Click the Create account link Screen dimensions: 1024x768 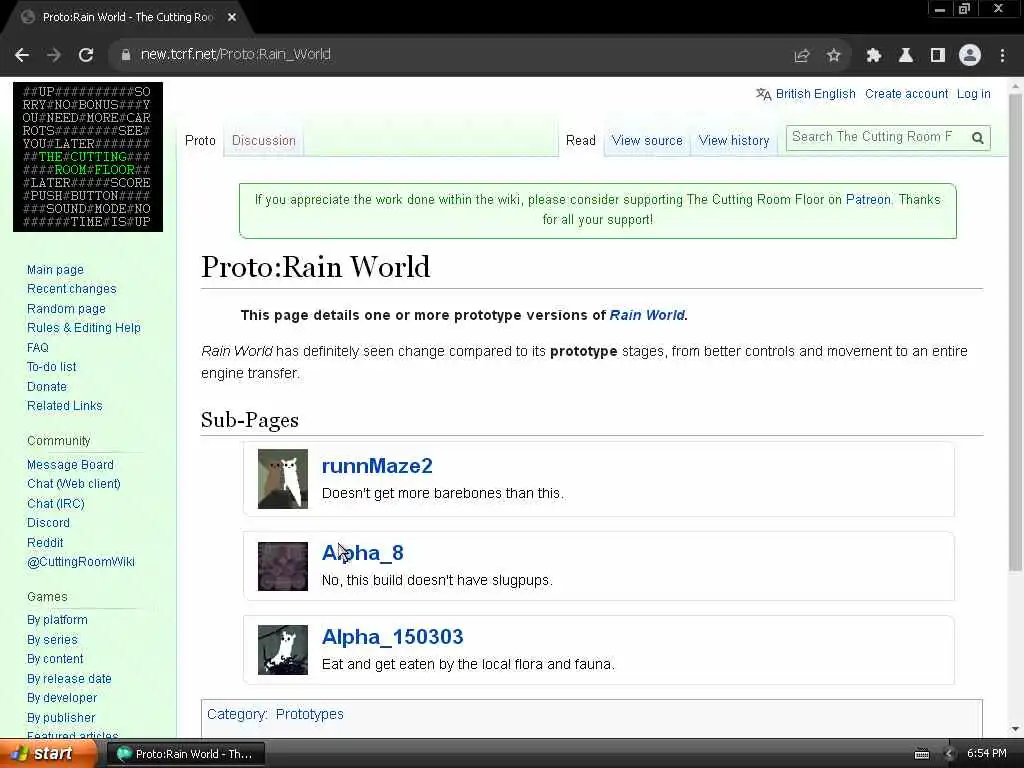click(x=906, y=94)
